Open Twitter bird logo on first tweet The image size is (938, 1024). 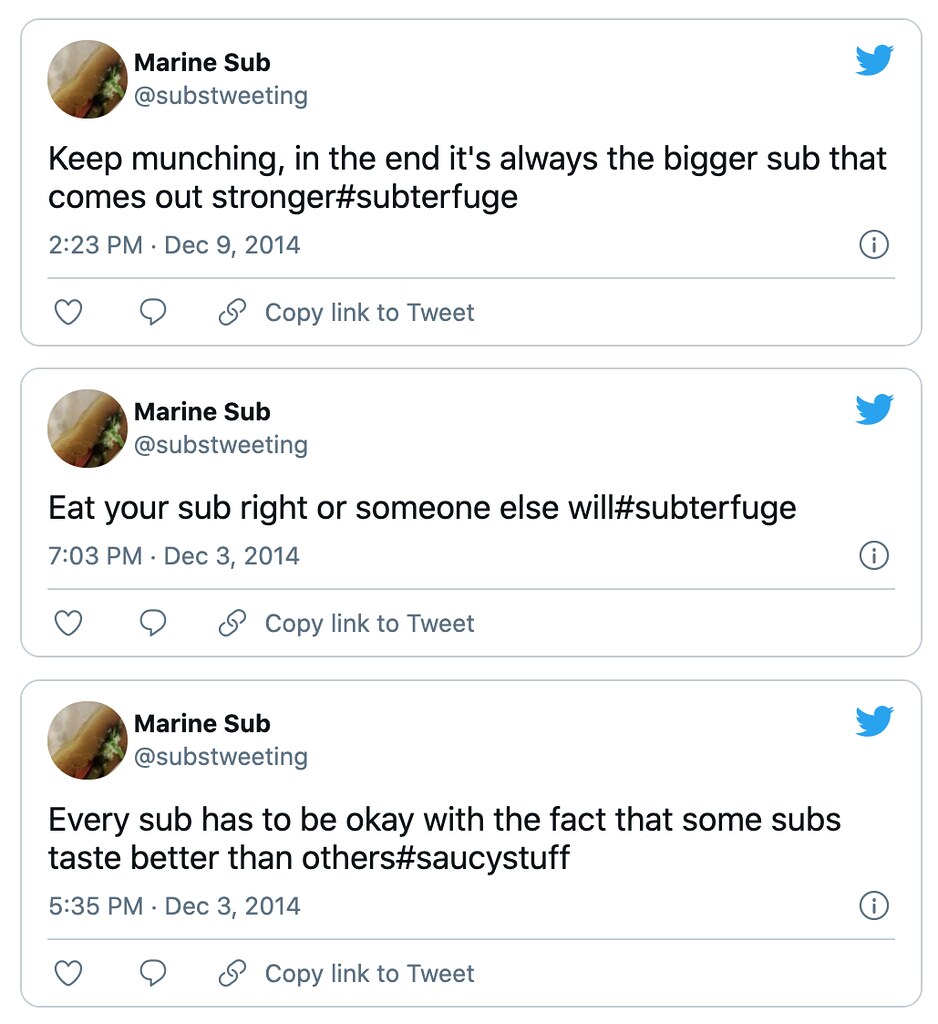pyautogui.click(x=875, y=60)
